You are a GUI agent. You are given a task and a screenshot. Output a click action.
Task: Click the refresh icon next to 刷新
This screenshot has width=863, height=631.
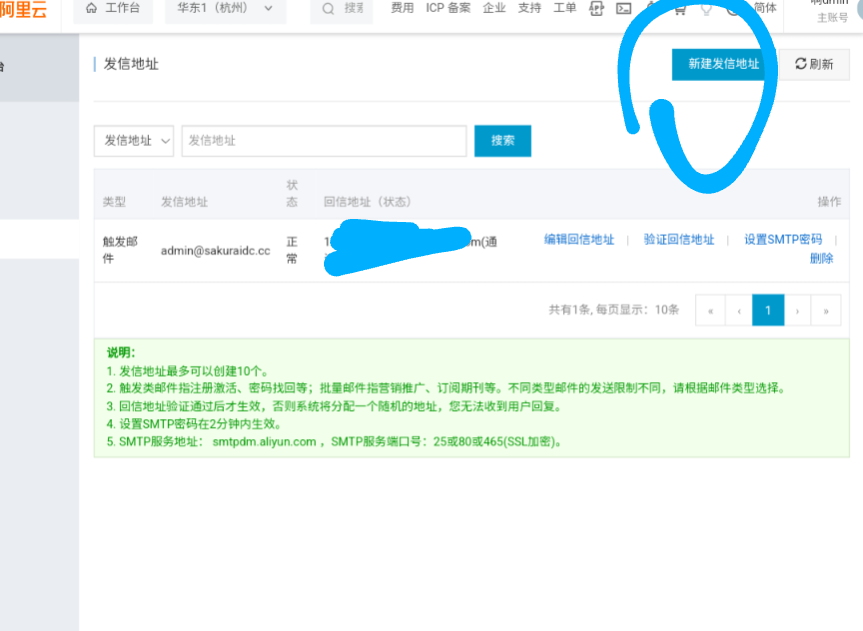[x=800, y=64]
